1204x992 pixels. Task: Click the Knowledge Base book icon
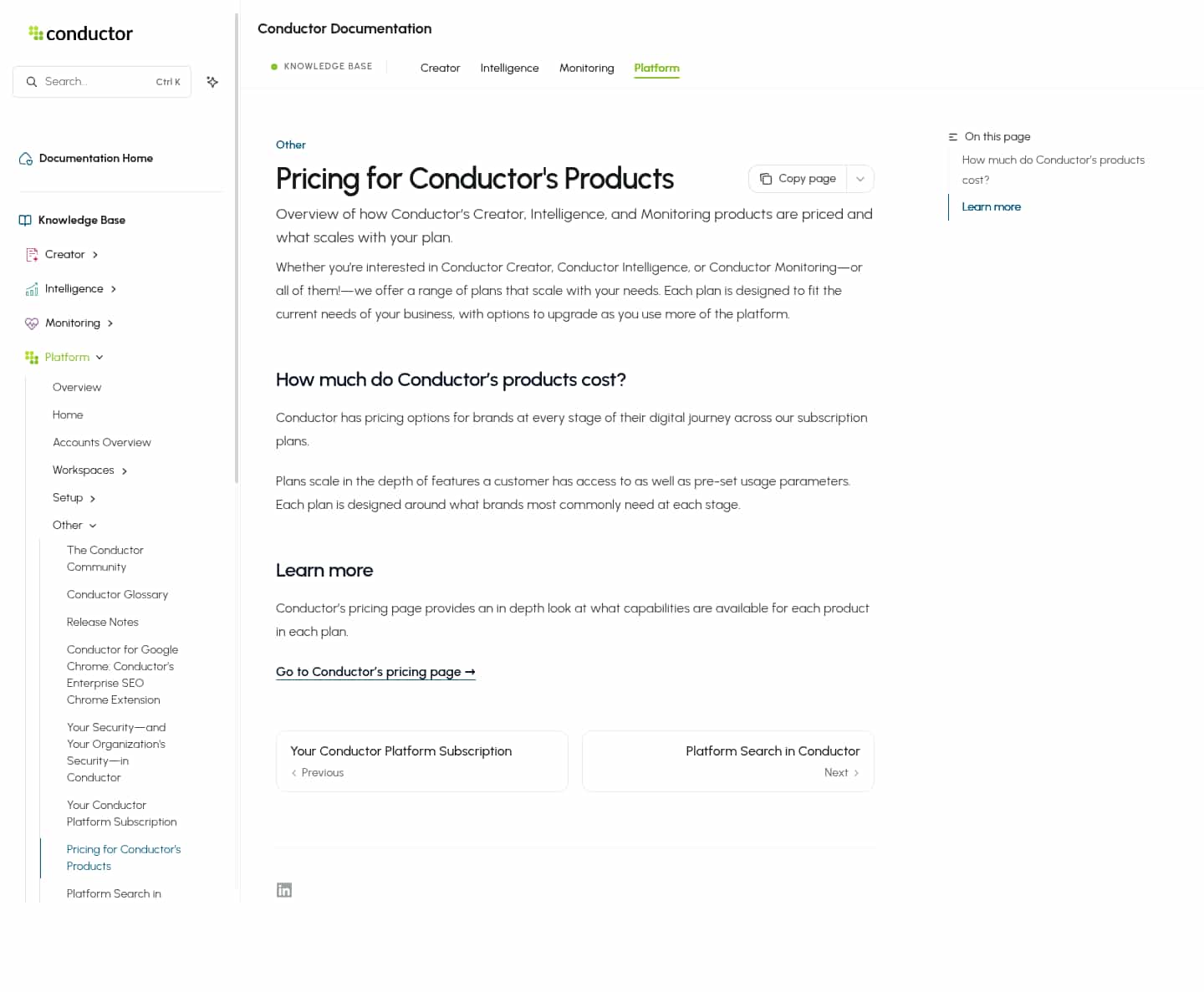click(25, 221)
